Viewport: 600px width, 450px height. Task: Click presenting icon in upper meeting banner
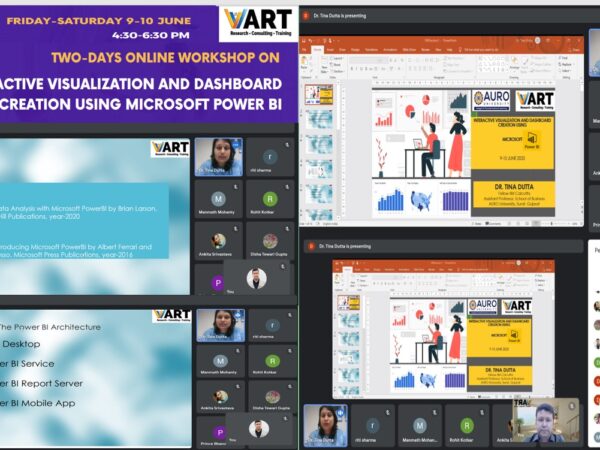[x=306, y=16]
